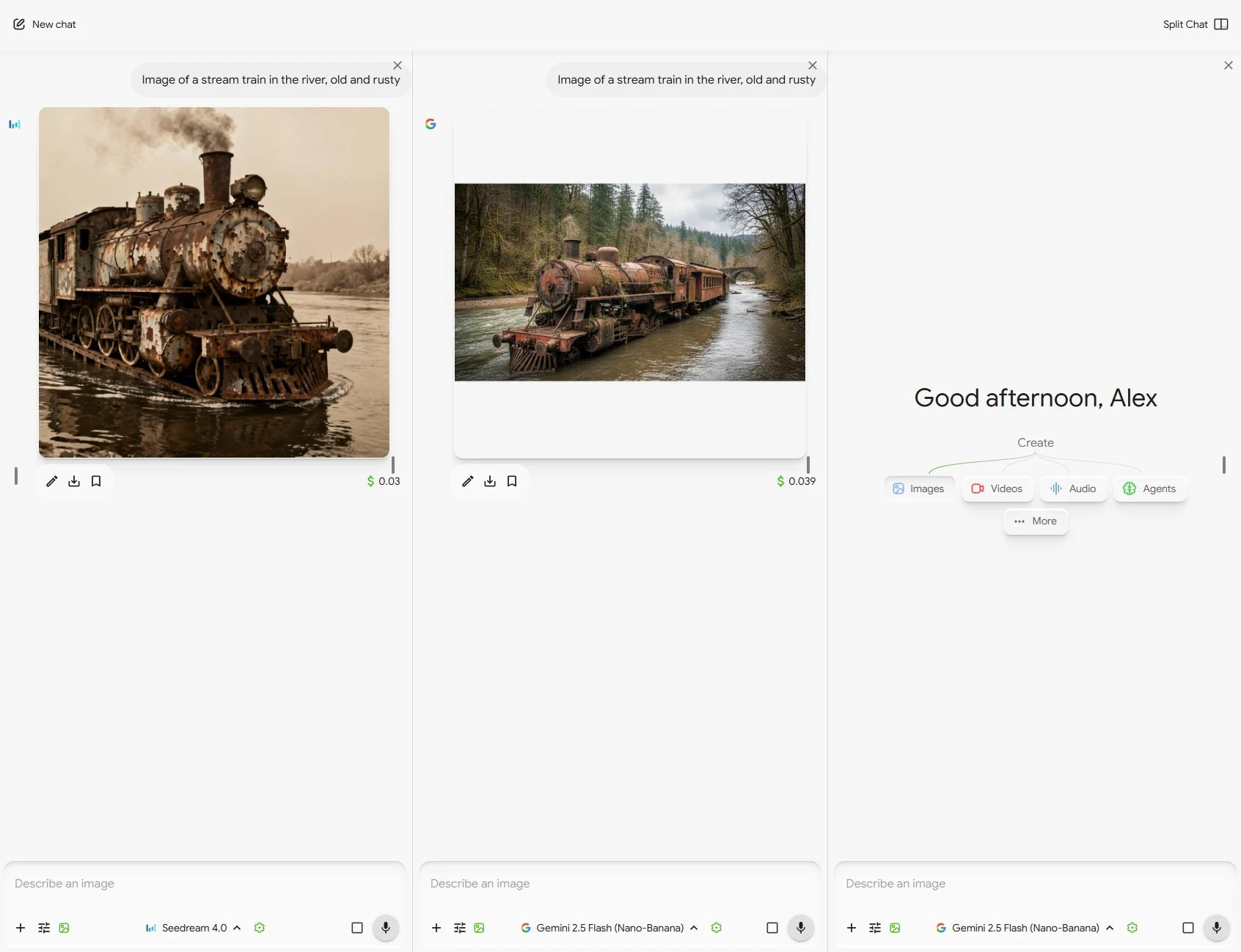
Task: Select the Audio create option
Action: pyautogui.click(x=1073, y=488)
